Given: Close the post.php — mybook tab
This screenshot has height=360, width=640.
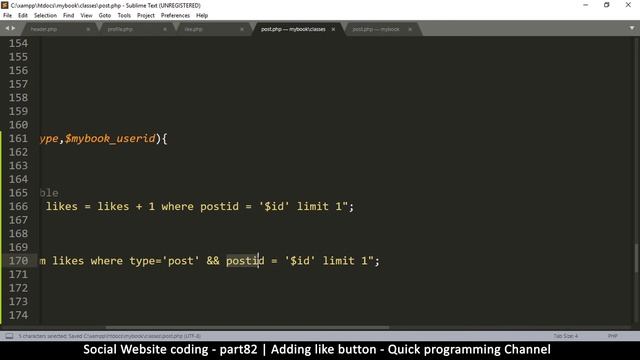Looking at the screenshot, I should click(410, 29).
